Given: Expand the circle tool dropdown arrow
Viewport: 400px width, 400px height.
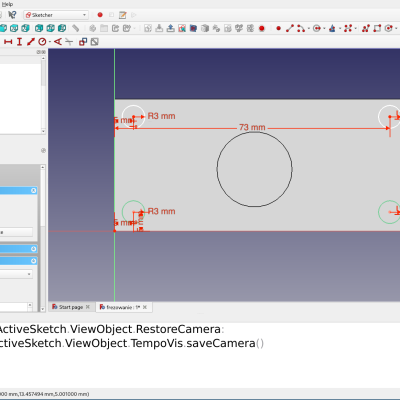Looking at the screenshot, I should (324, 29).
